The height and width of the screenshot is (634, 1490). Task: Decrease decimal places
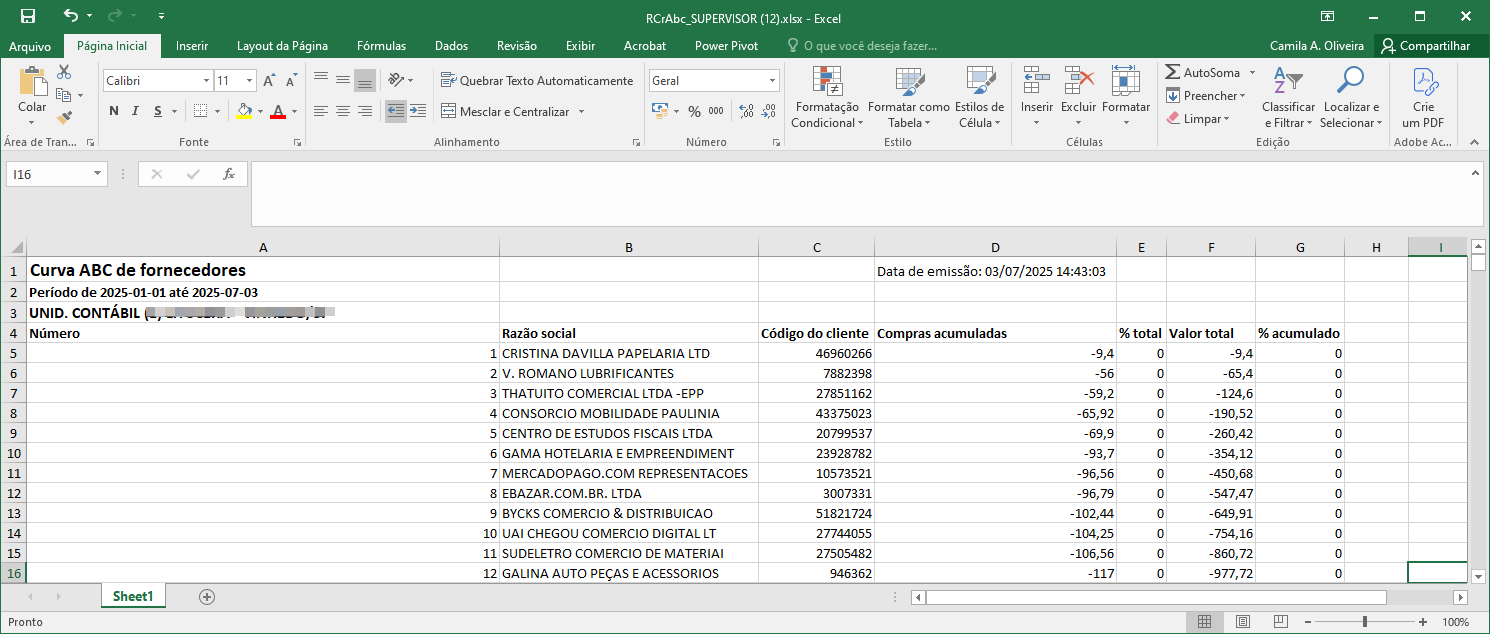click(767, 111)
